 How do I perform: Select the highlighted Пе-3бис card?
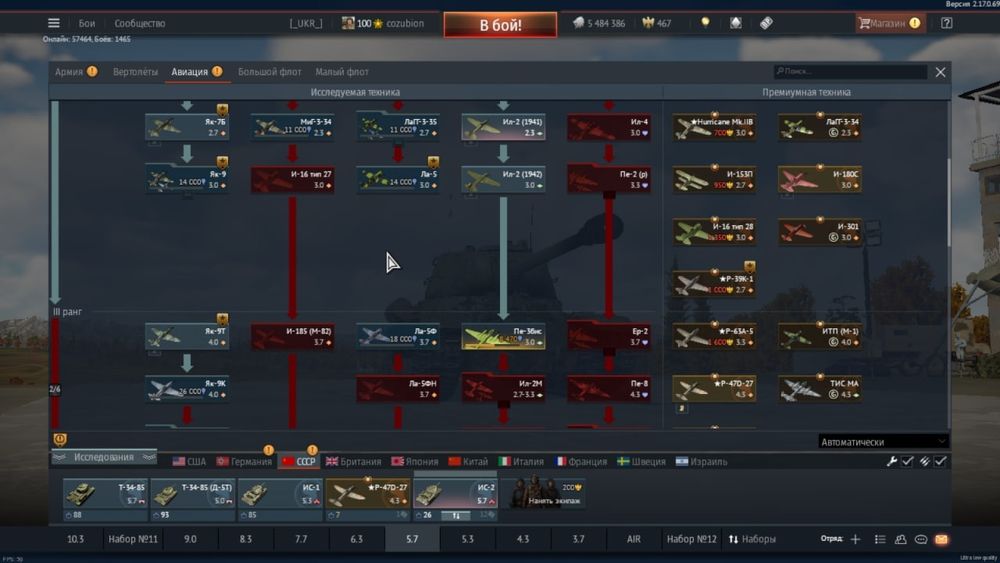[x=503, y=336]
